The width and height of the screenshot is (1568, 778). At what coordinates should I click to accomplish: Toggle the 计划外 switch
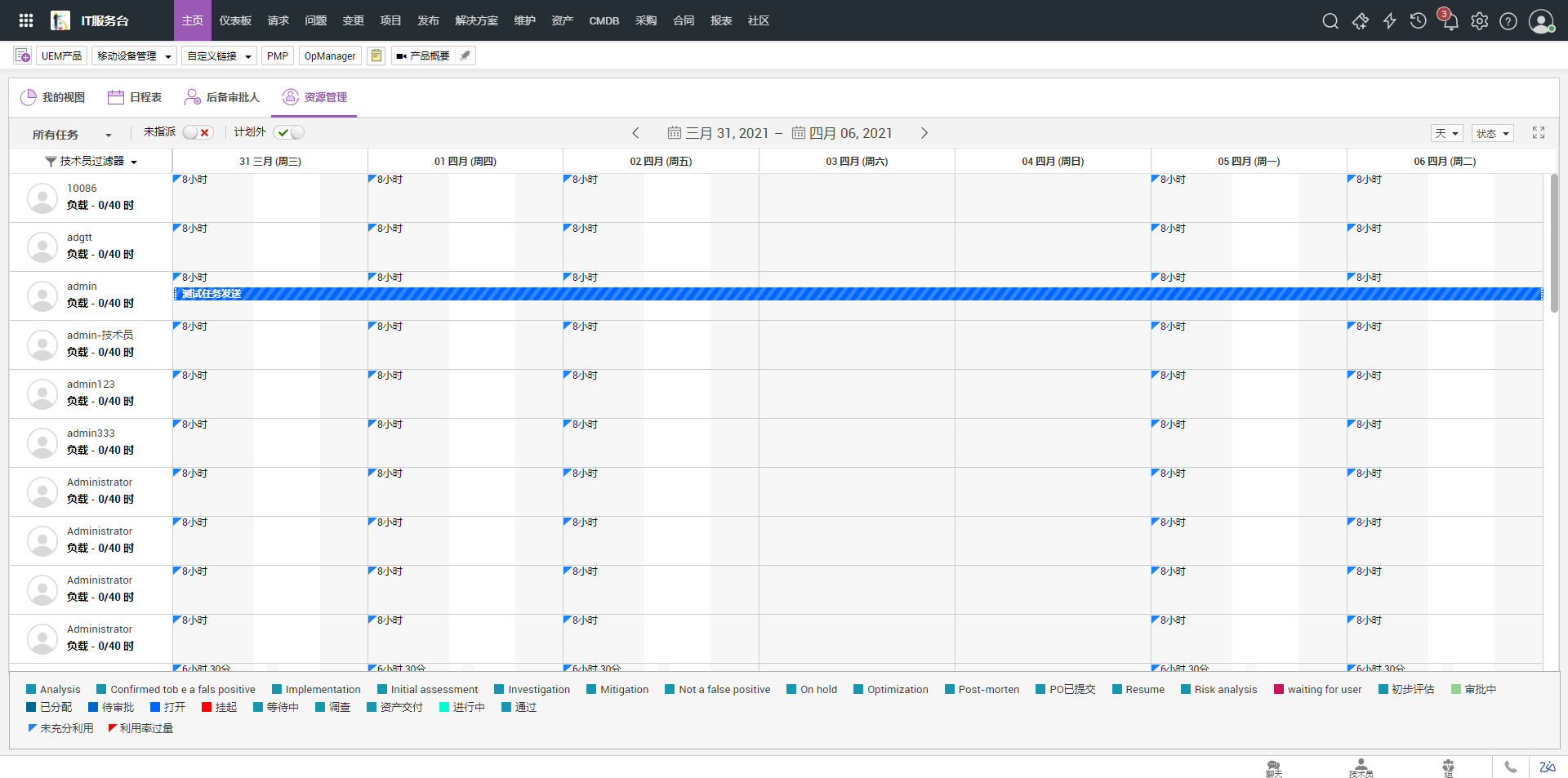click(289, 132)
